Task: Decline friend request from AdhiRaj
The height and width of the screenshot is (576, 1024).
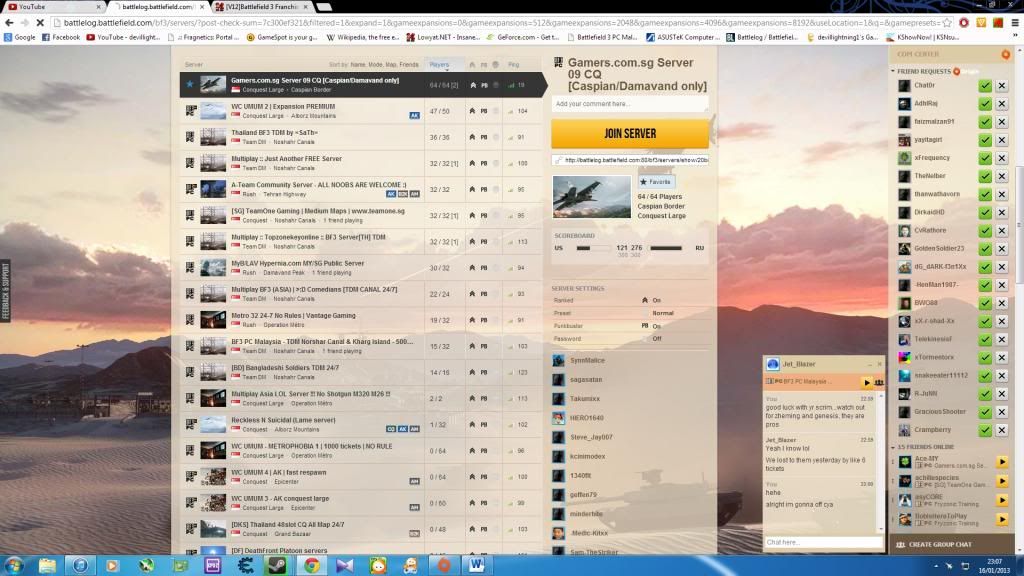Action: (x=1002, y=104)
